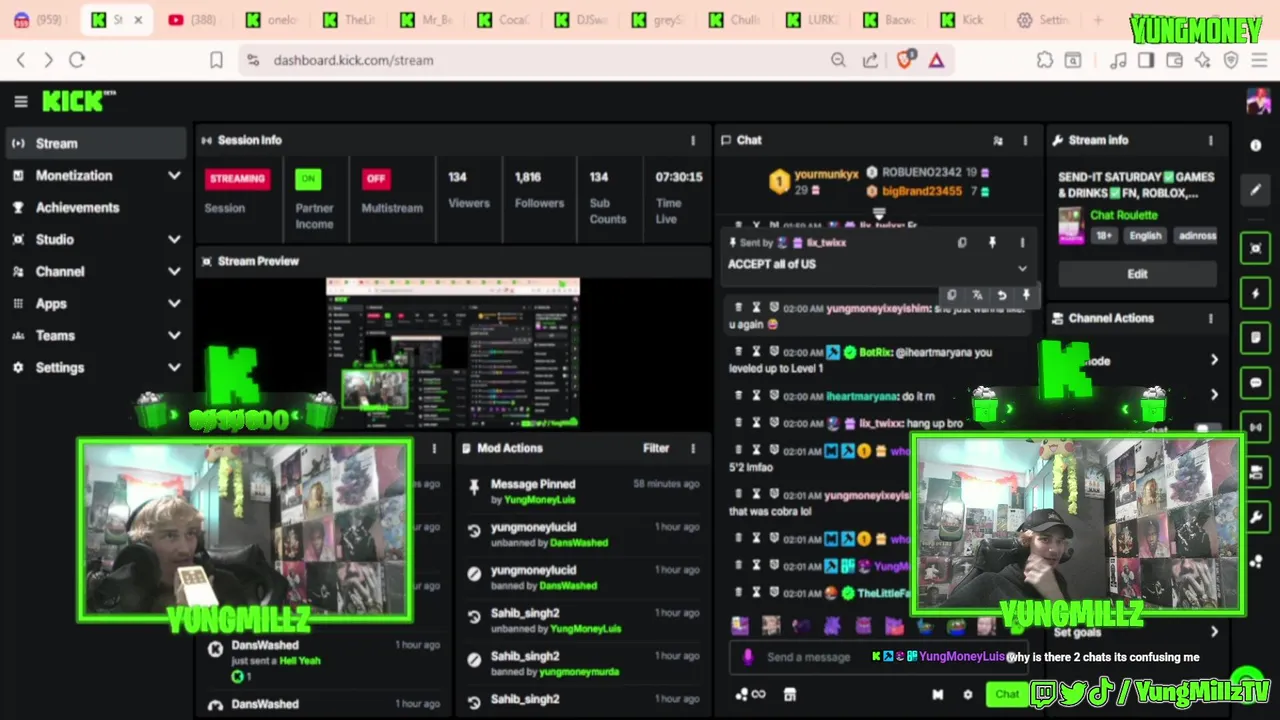This screenshot has width=1280, height=720.
Task: Delete yungmoneyixeyishim's chat message with trash icon
Action: coord(739,308)
